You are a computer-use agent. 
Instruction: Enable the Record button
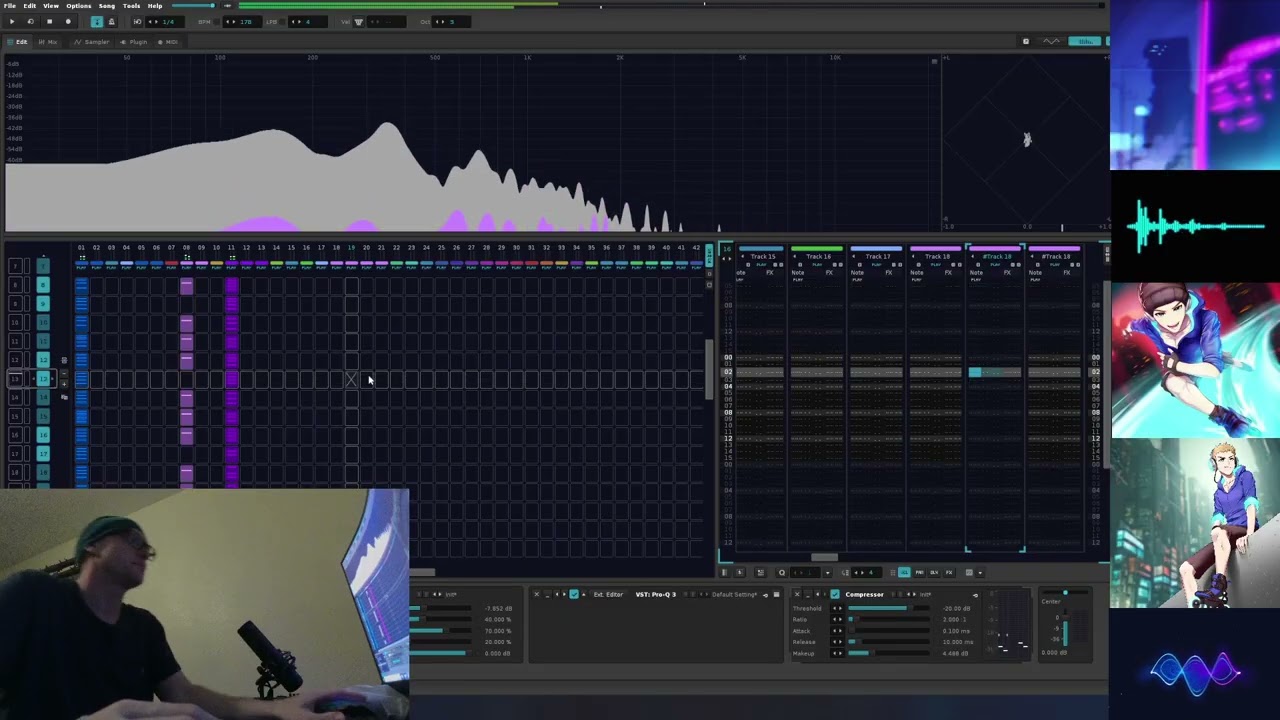pos(68,22)
